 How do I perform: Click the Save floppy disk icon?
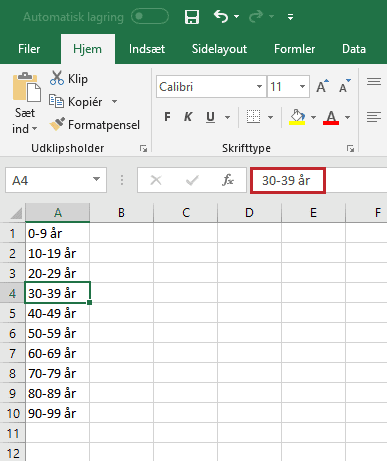pos(192,17)
